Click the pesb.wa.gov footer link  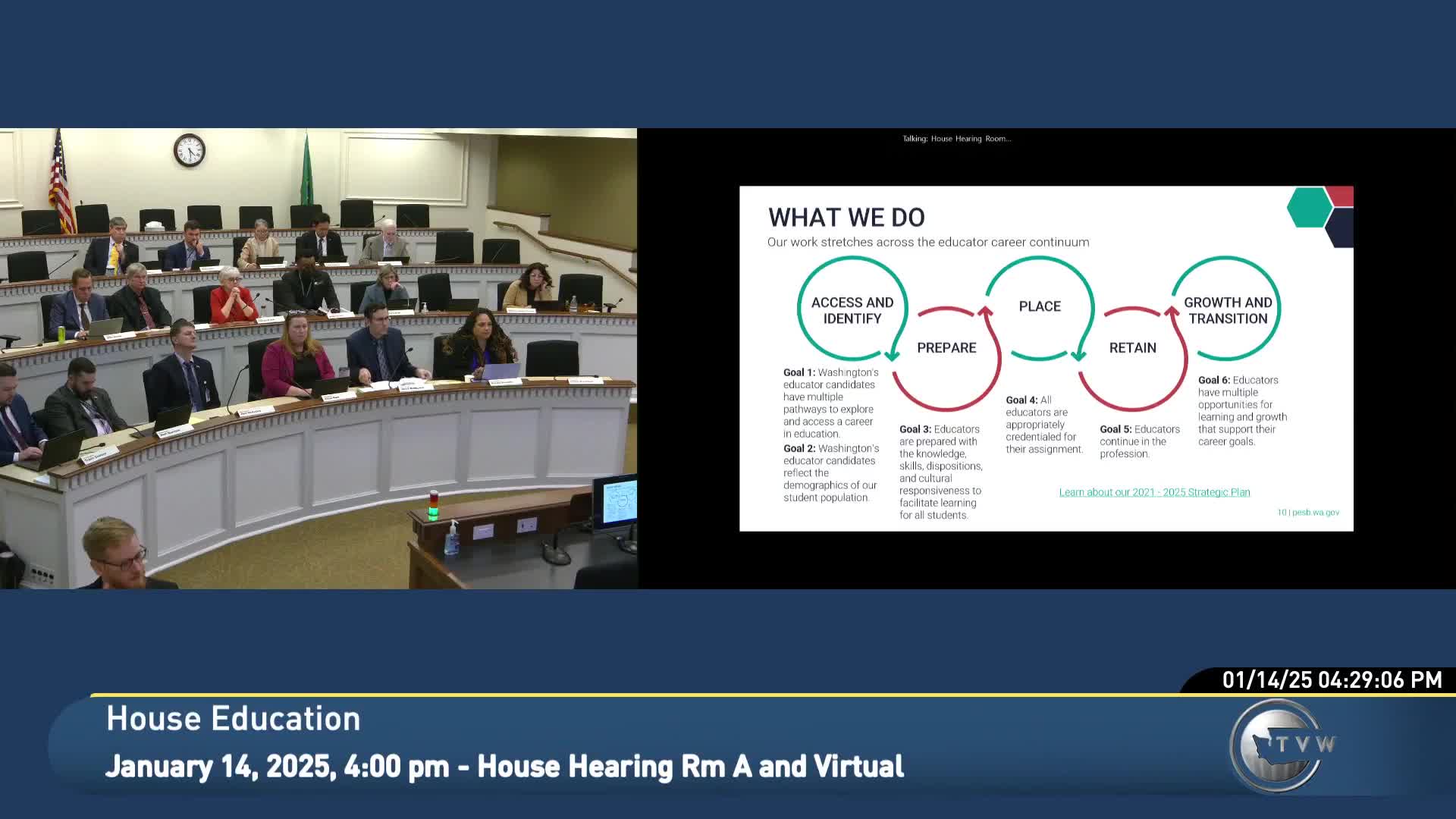(x=1315, y=513)
